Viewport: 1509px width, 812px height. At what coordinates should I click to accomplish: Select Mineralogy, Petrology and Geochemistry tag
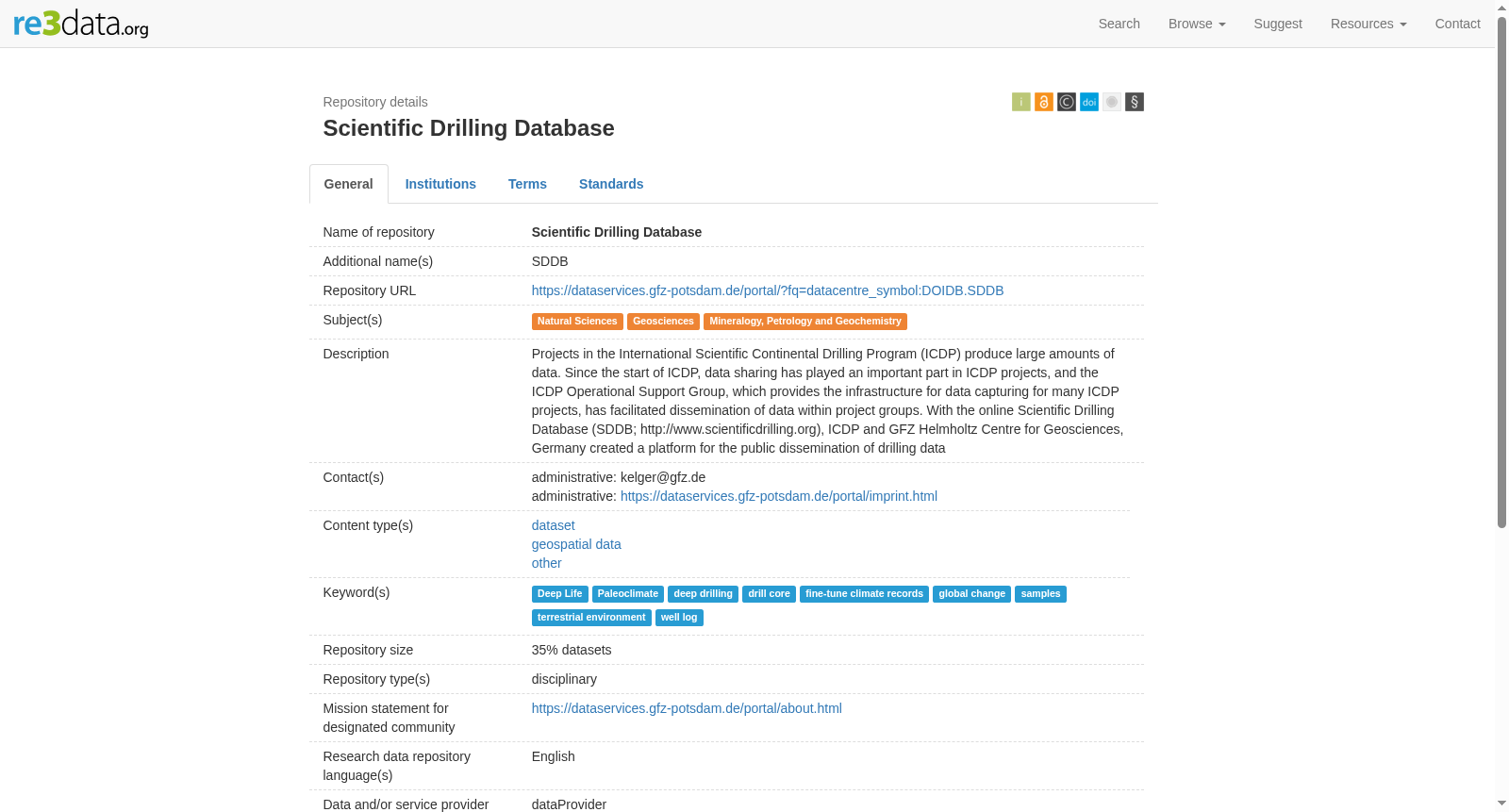click(x=805, y=322)
